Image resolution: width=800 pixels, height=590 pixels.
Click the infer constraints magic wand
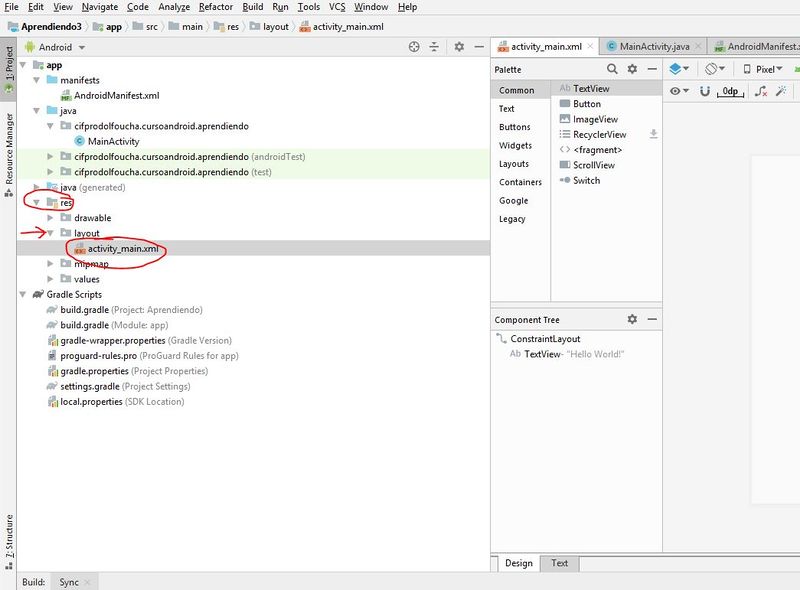click(781, 91)
